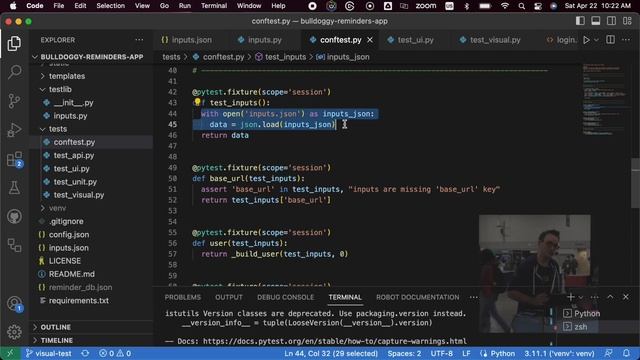Close the conftest.py tab
This screenshot has width=640, height=360.
click(370, 40)
